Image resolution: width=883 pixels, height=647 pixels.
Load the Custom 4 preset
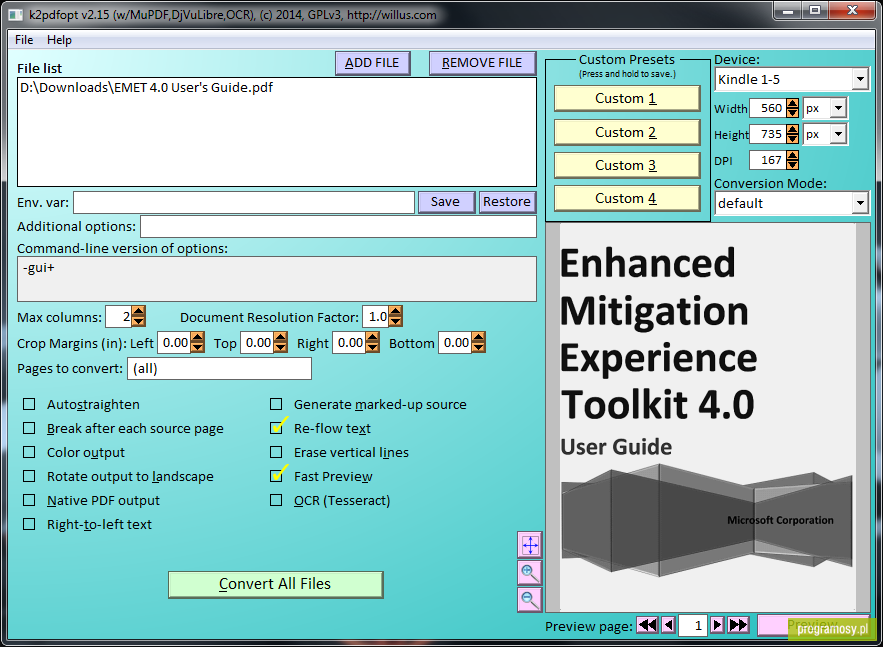(x=626, y=199)
